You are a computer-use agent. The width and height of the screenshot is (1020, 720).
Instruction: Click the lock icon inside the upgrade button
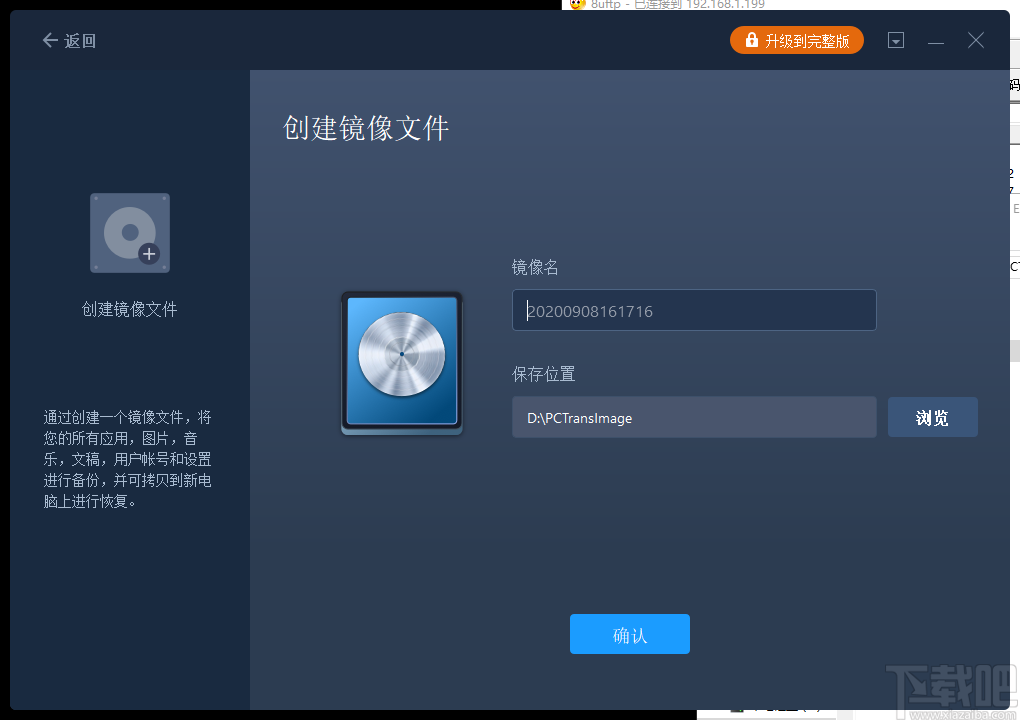click(750, 40)
